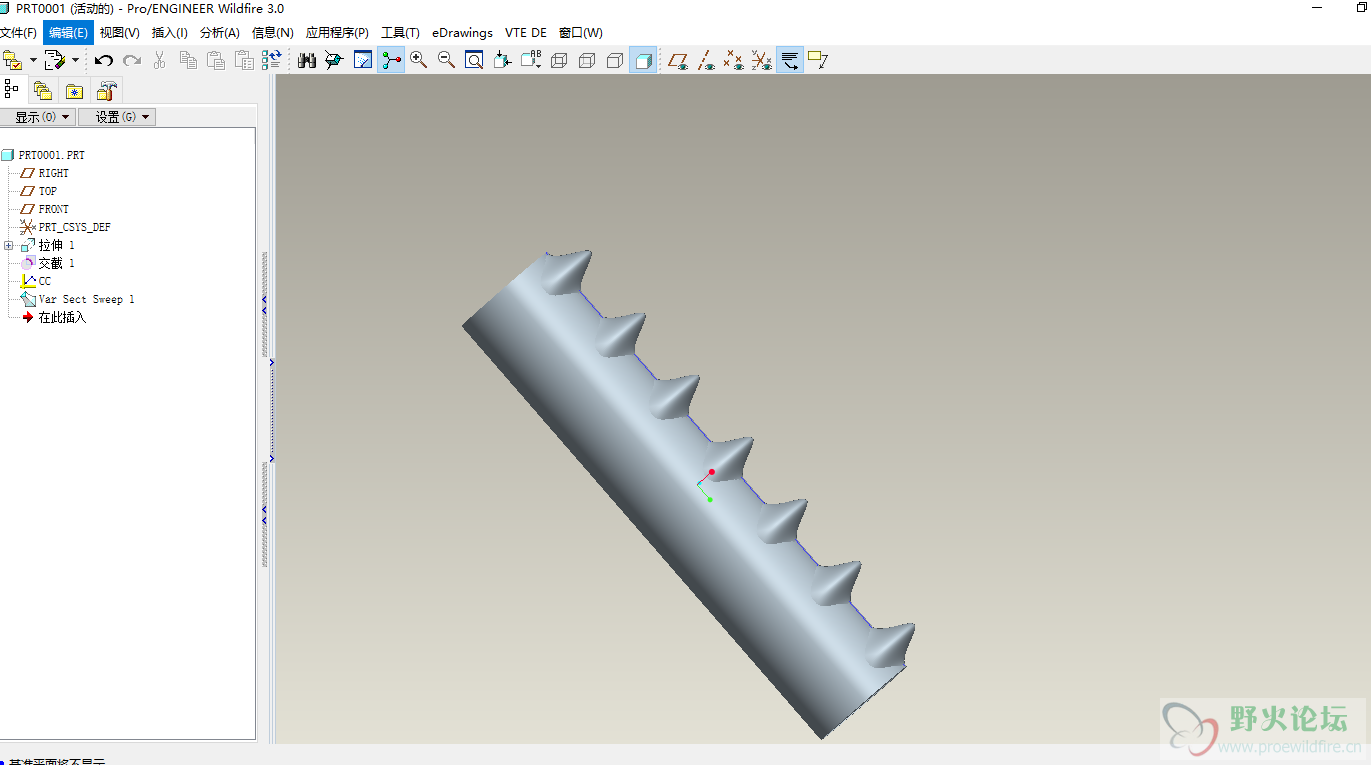Undo the last operation

(104, 61)
